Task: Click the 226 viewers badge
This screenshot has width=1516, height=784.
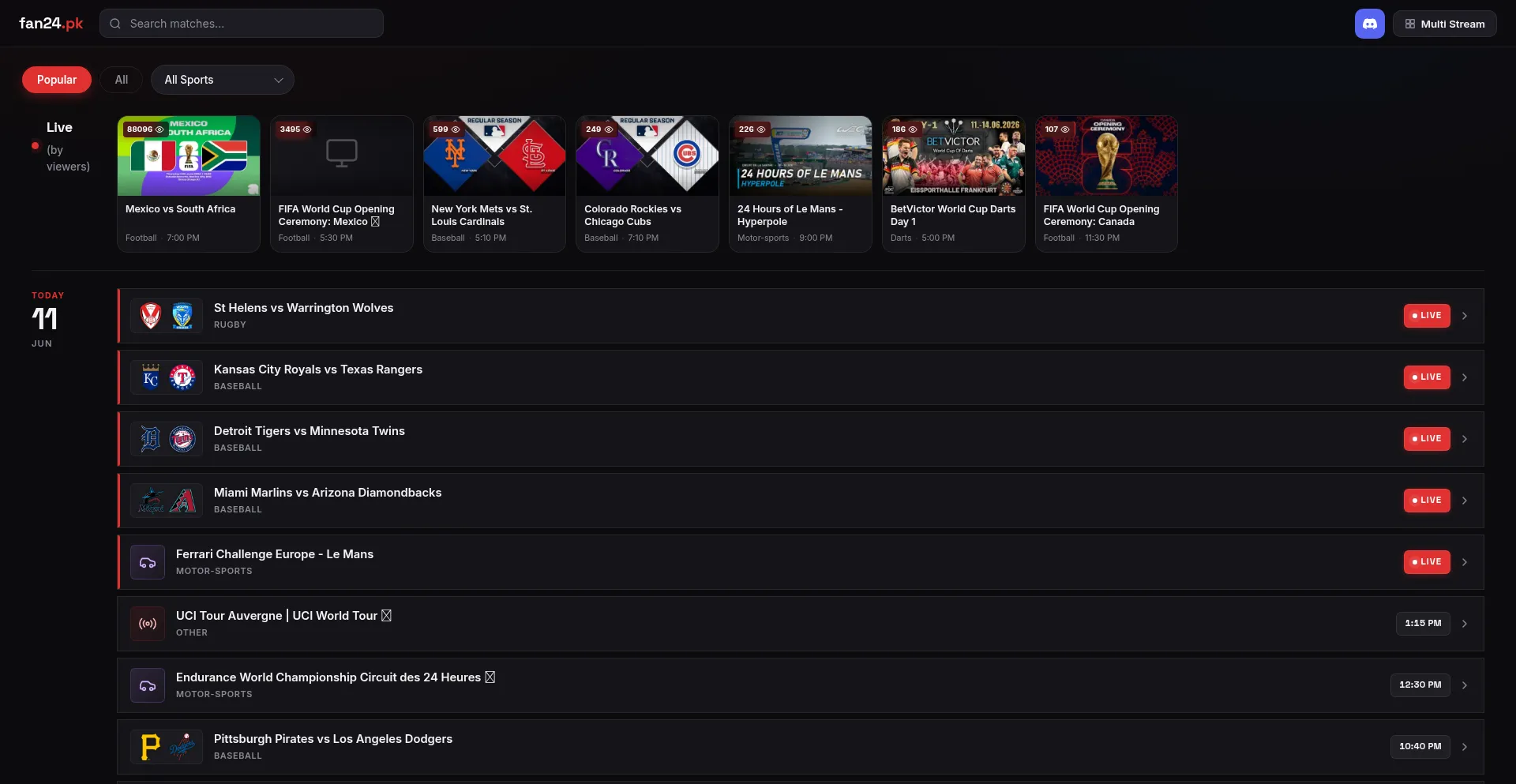Action: click(x=752, y=129)
